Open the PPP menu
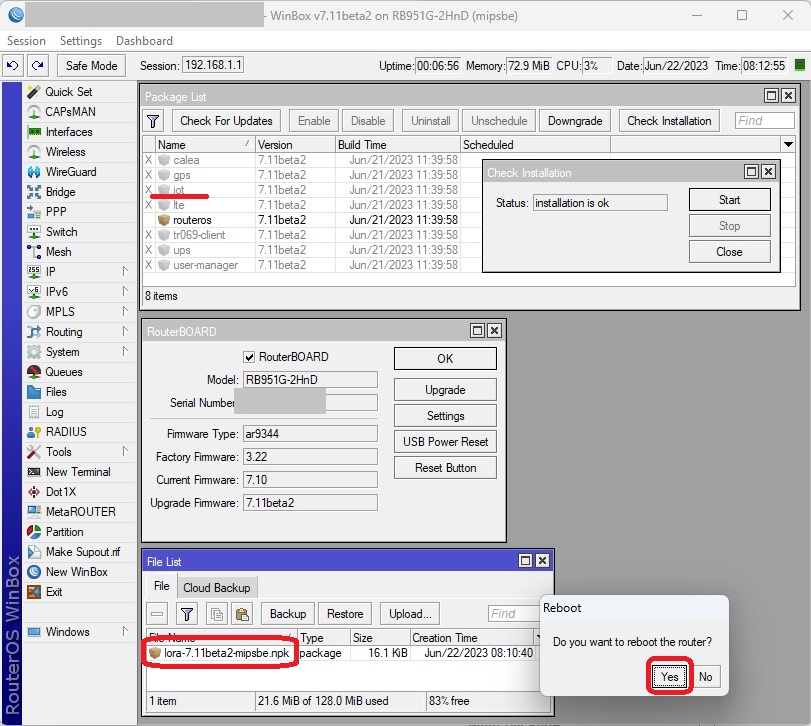Screen dimensions: 811x726 pyautogui.click(x=56, y=212)
